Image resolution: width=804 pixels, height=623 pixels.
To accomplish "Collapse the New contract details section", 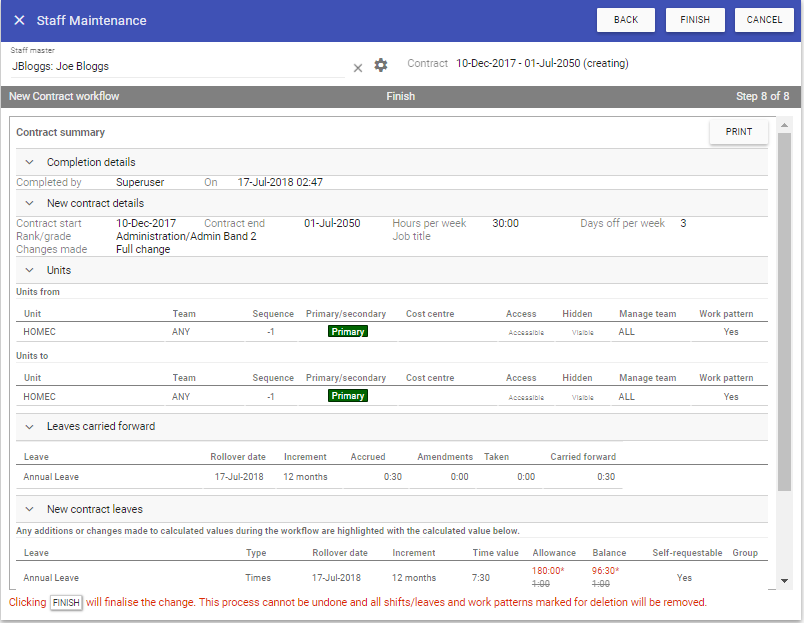I will tap(29, 203).
